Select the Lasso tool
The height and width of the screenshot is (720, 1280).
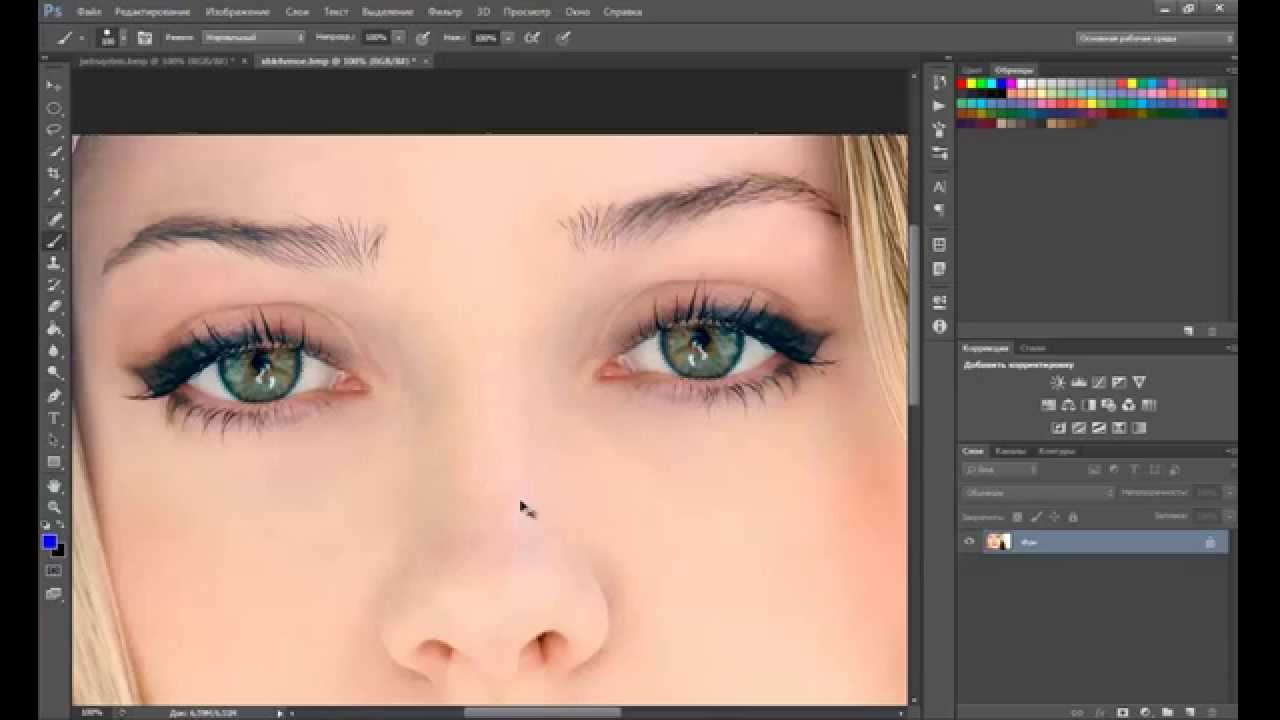[x=54, y=130]
